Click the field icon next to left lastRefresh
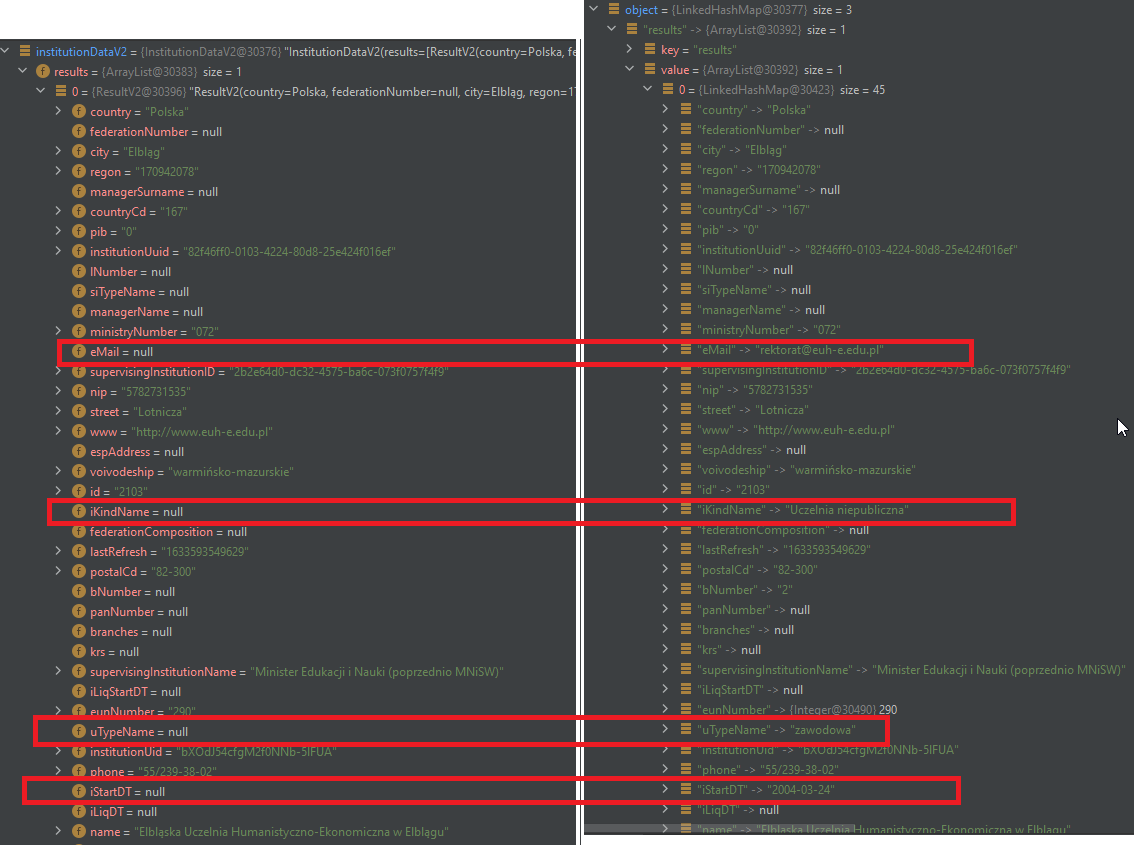Image resolution: width=1134 pixels, height=845 pixels. pyautogui.click(x=79, y=551)
